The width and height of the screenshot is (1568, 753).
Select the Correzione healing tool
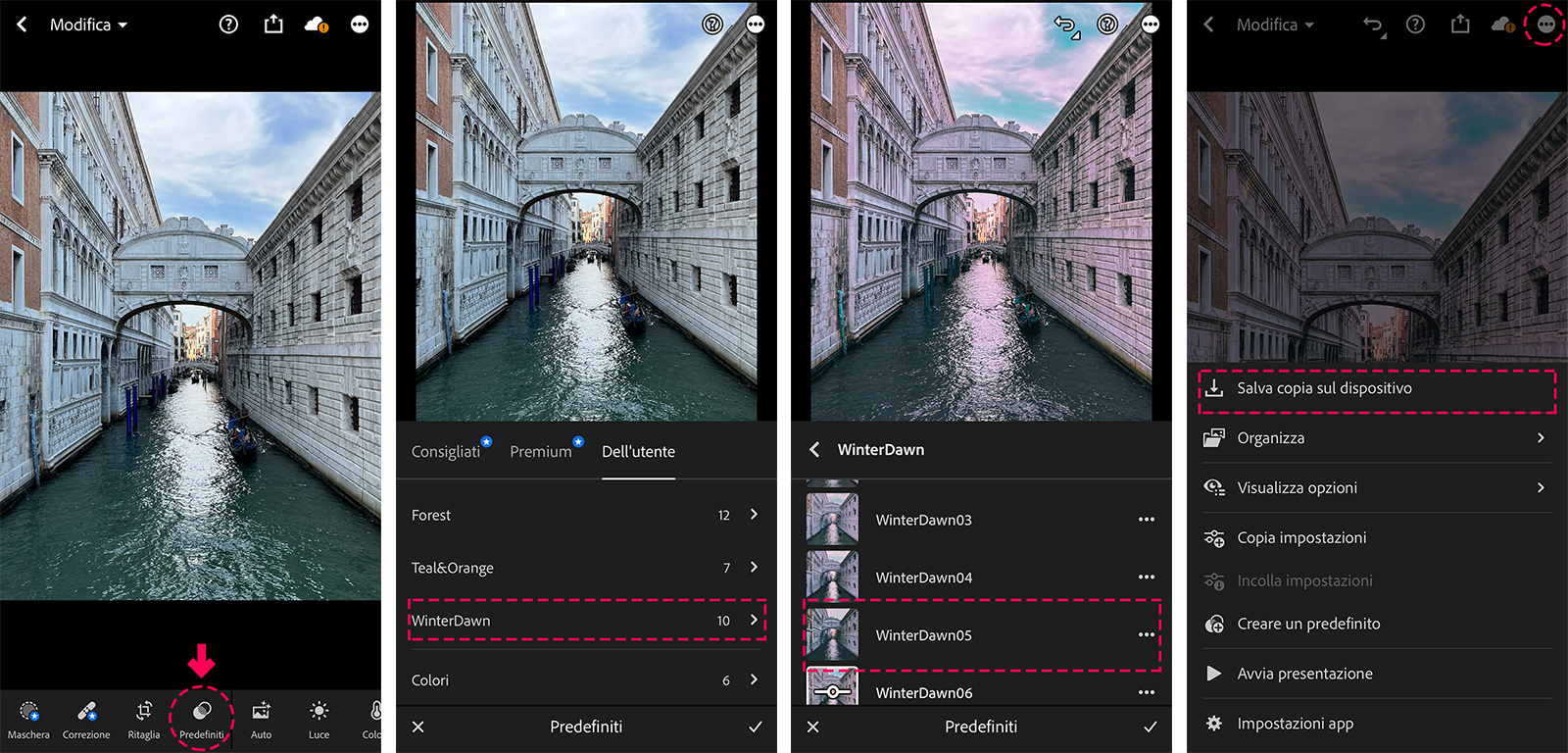click(86, 720)
